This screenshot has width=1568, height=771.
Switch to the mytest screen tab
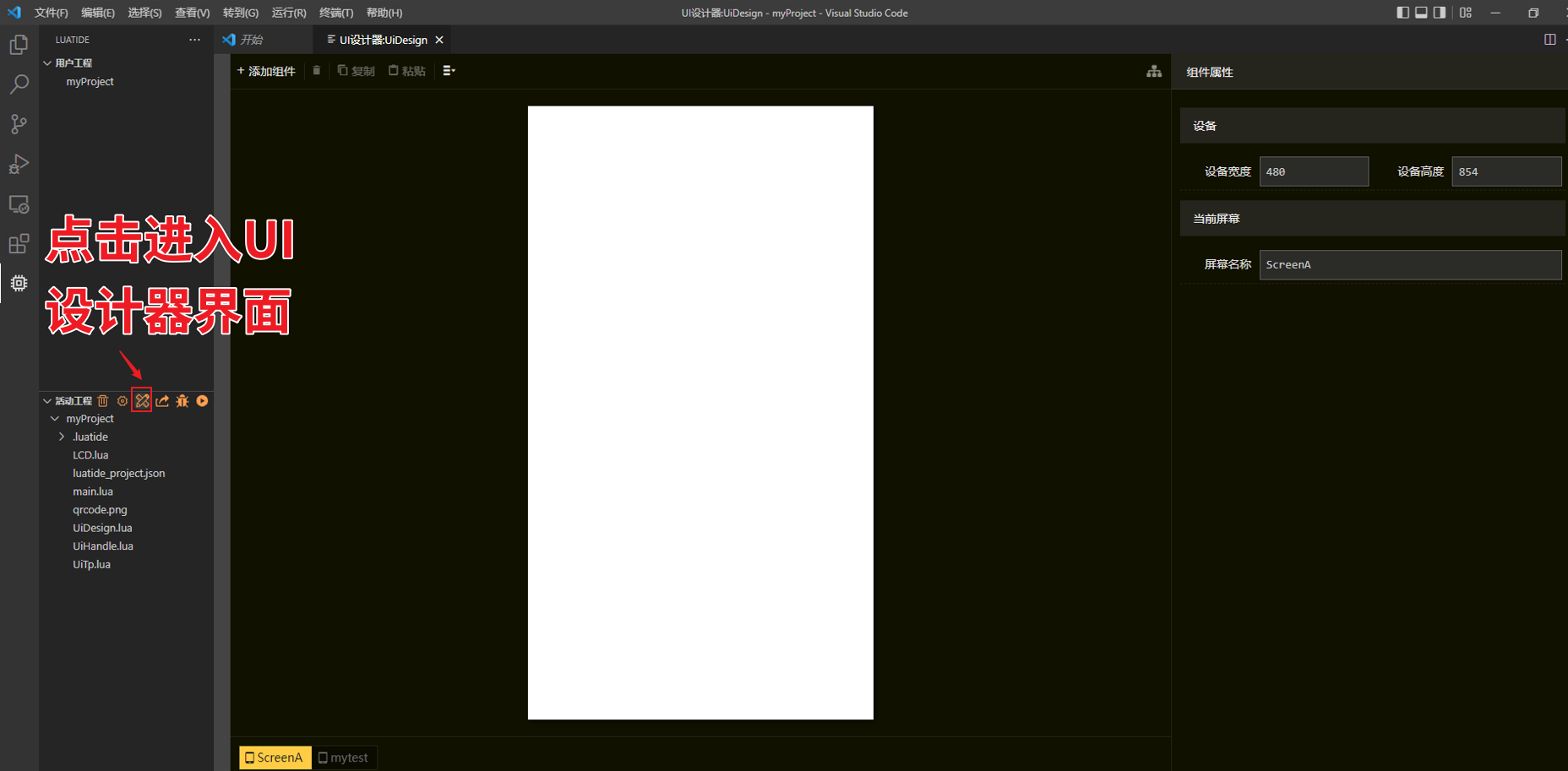click(343, 757)
